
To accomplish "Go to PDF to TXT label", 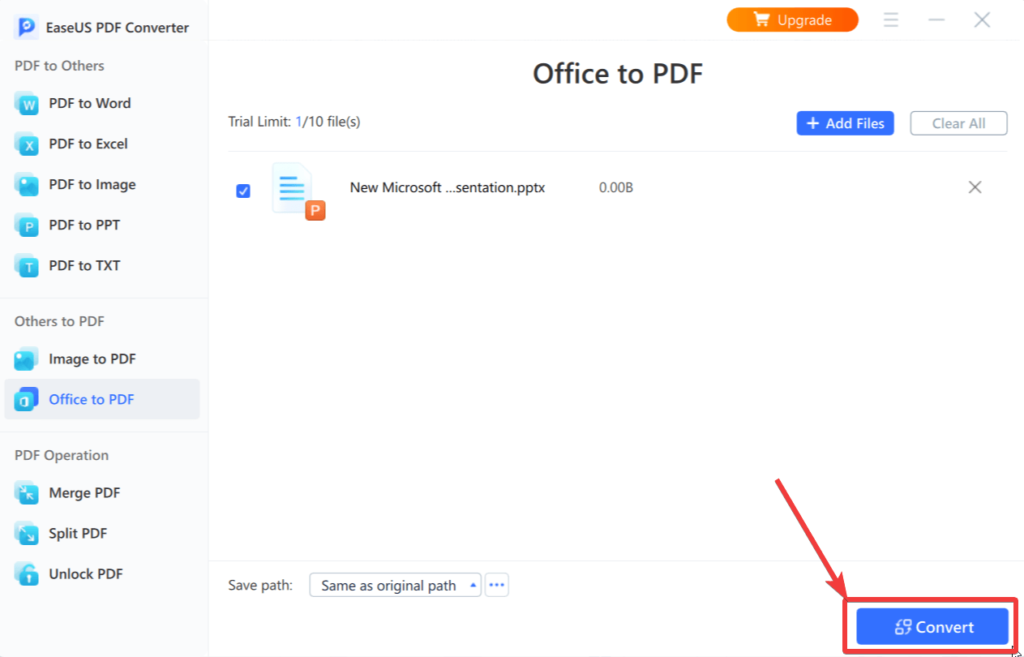I will pos(84,265).
